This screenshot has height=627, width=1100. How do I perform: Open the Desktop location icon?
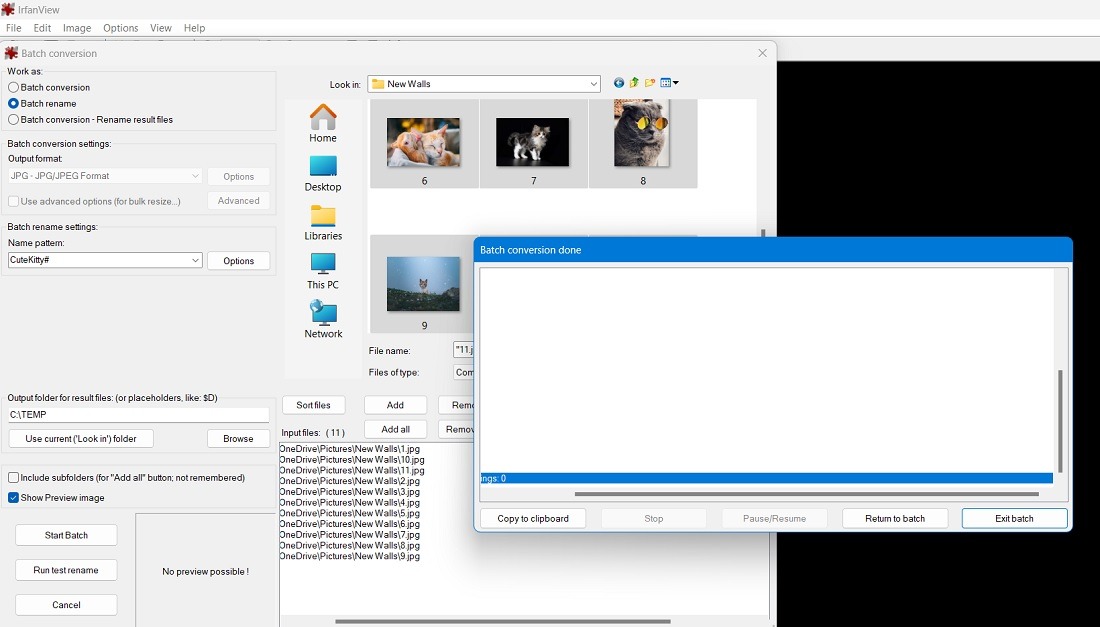(x=322, y=168)
